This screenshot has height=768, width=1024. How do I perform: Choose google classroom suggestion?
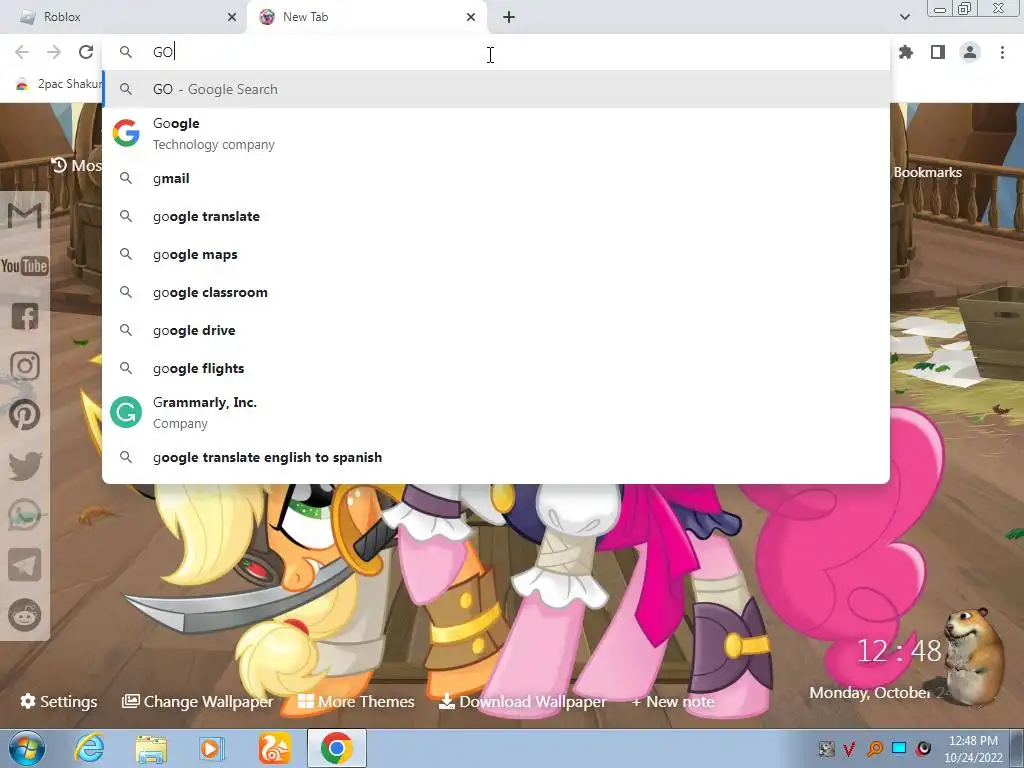496,292
